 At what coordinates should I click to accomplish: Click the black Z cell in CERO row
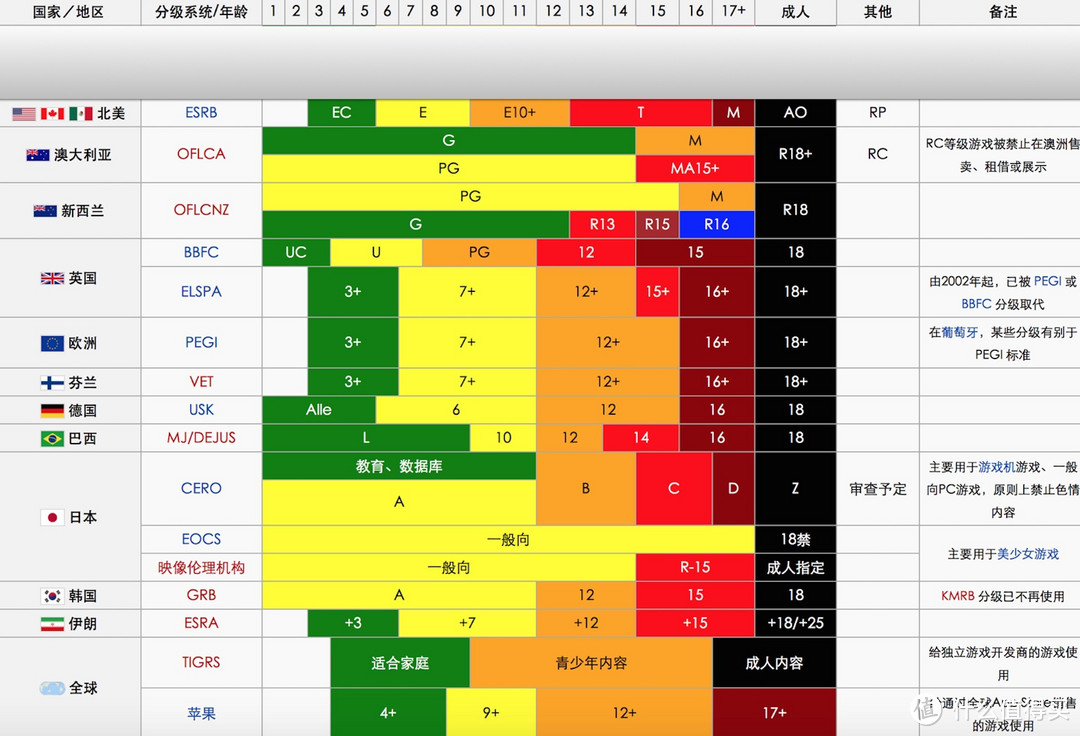pos(796,488)
